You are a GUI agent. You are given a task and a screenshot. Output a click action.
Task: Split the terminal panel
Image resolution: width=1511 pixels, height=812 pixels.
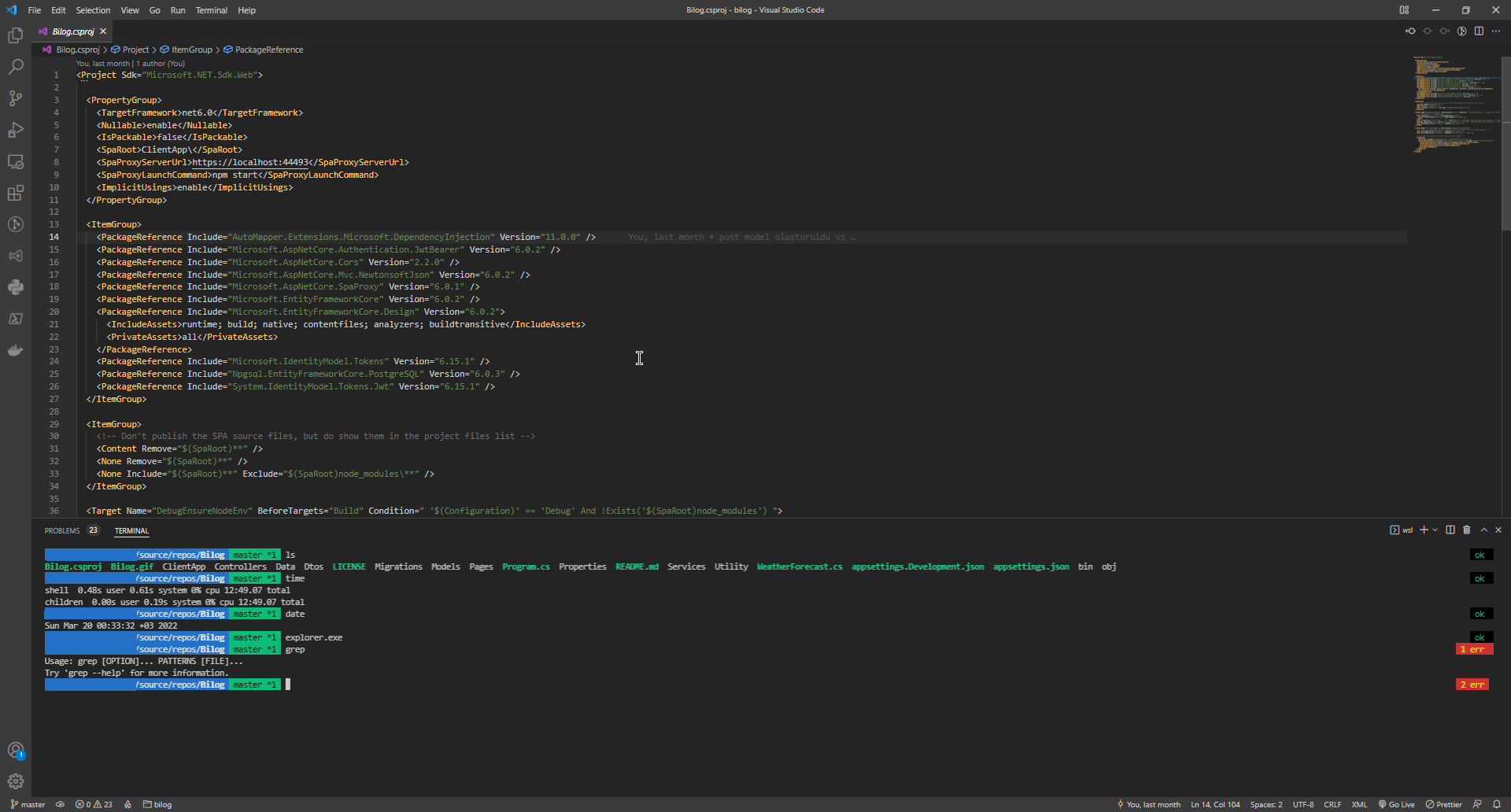click(1450, 530)
